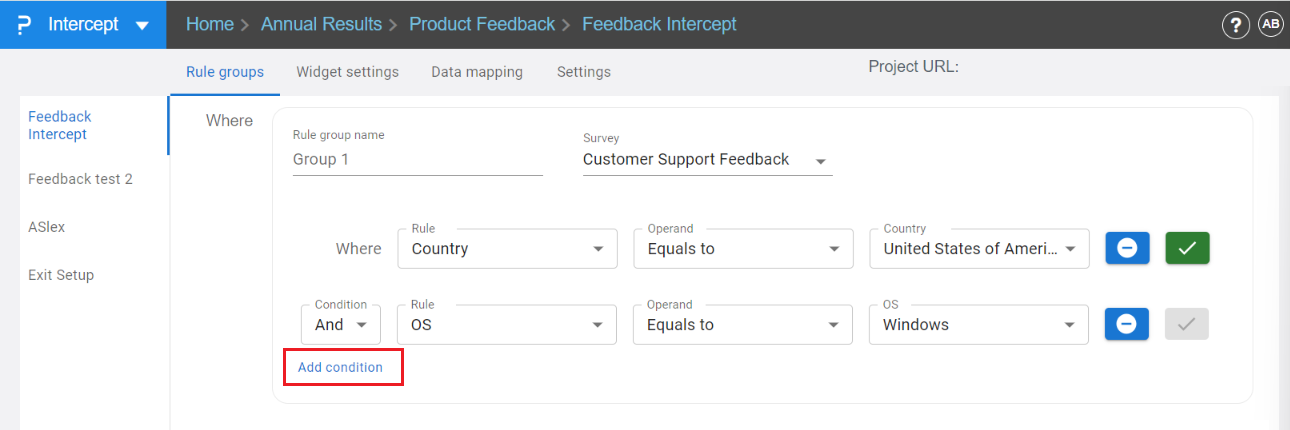The height and width of the screenshot is (430, 1290).
Task: Go to Annual Results breadcrumb
Action: [x=321, y=24]
